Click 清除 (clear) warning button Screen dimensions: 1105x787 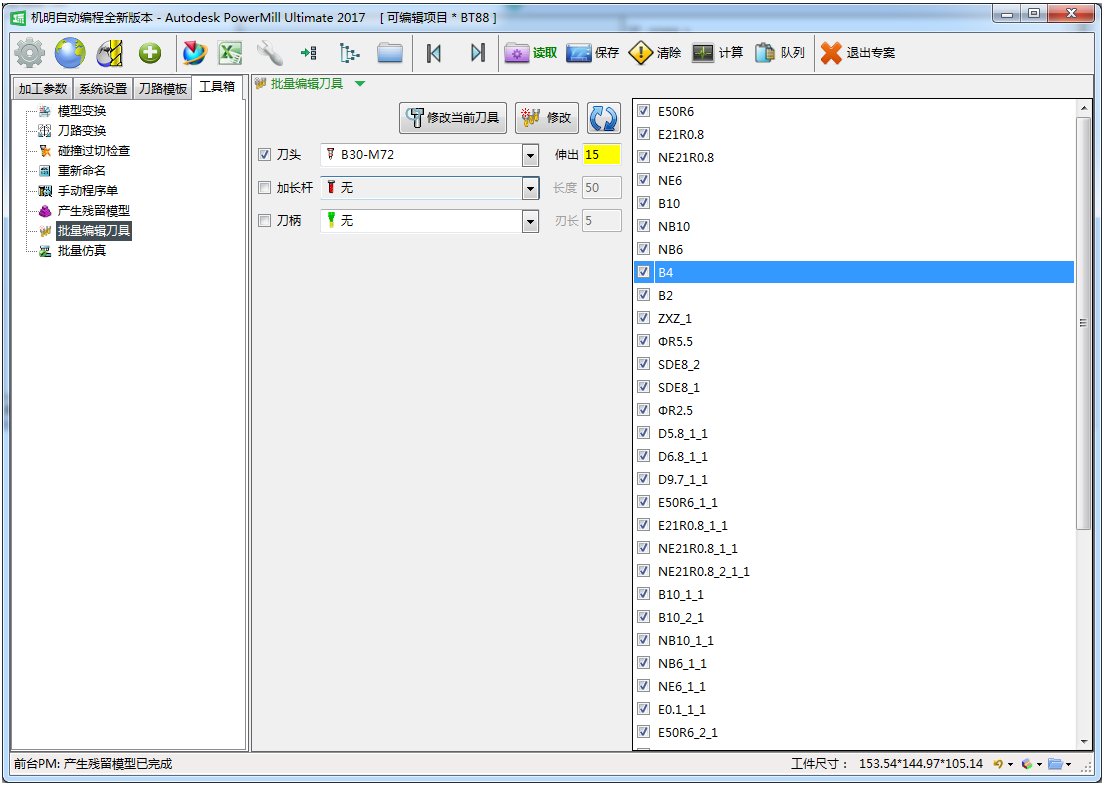tap(655, 53)
